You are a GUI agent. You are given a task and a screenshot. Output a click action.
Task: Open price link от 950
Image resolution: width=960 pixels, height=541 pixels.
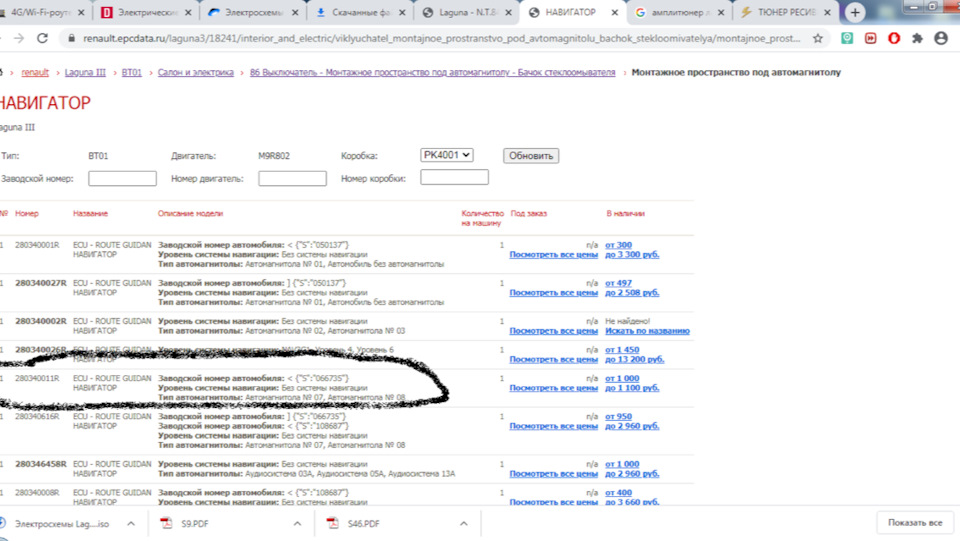coord(618,416)
